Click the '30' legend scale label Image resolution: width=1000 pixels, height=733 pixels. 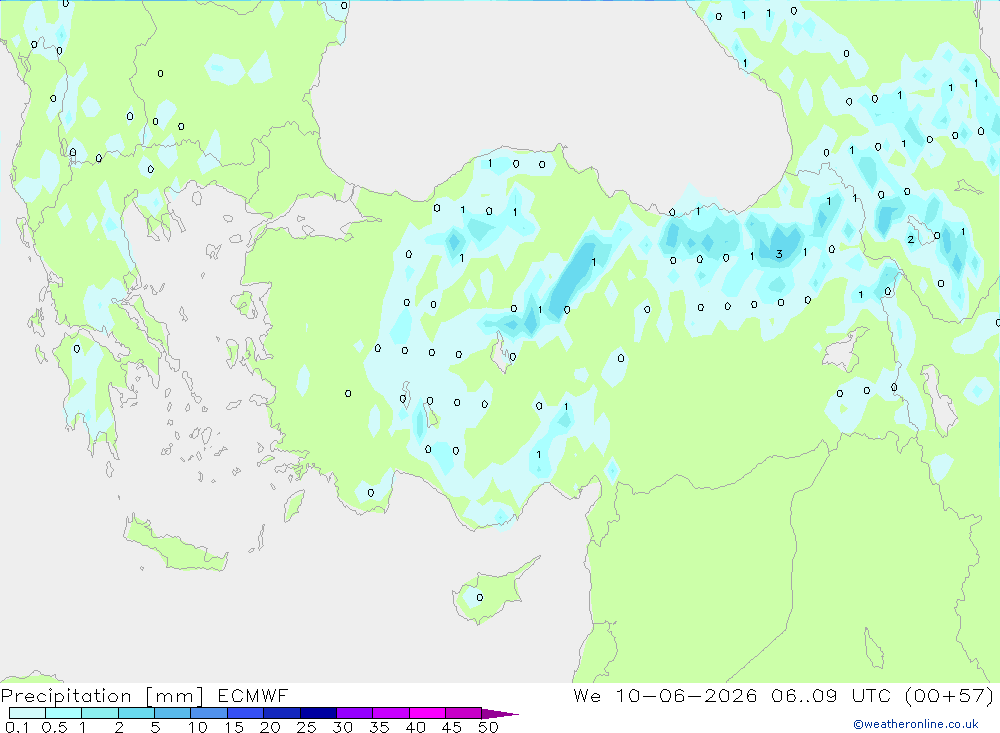(x=342, y=727)
